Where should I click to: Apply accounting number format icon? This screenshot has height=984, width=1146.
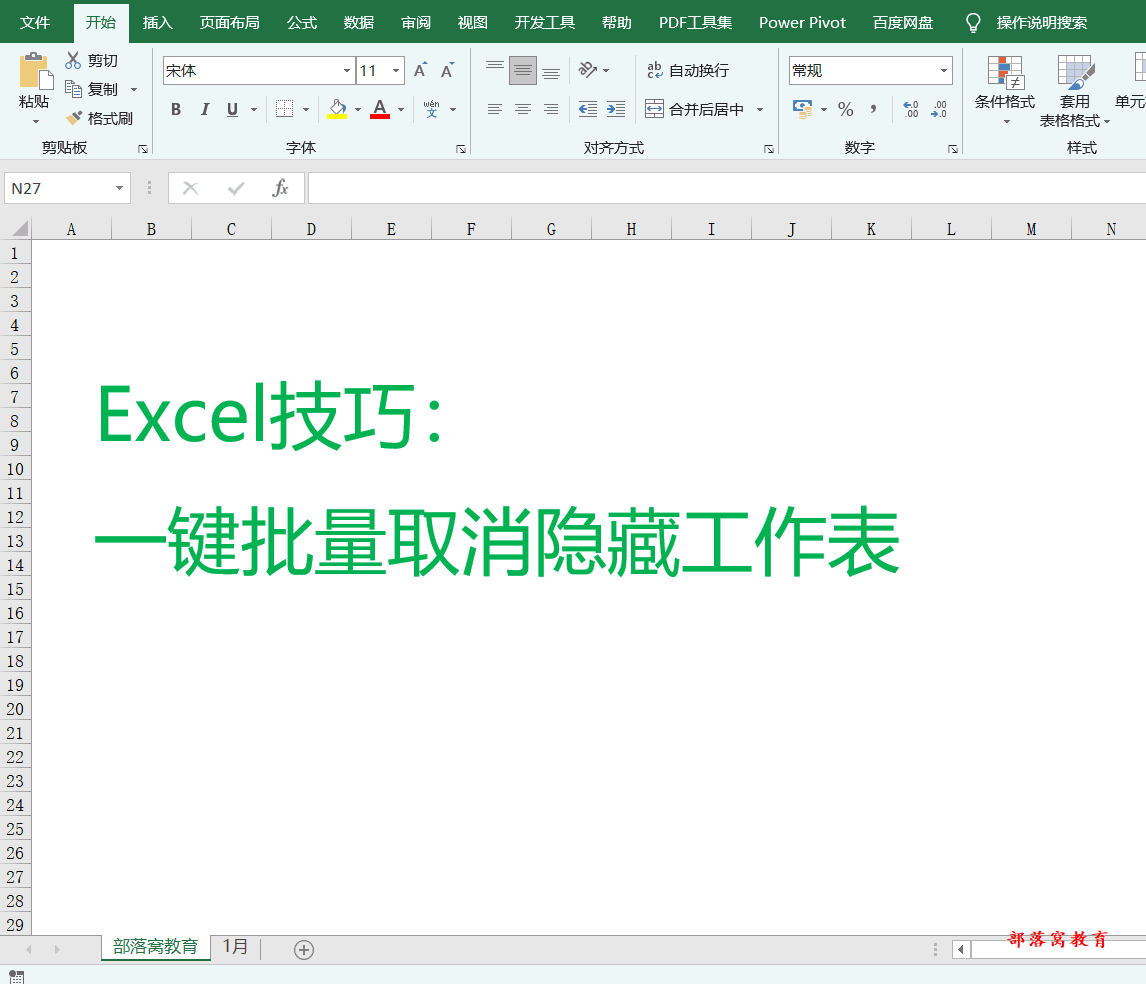click(802, 109)
